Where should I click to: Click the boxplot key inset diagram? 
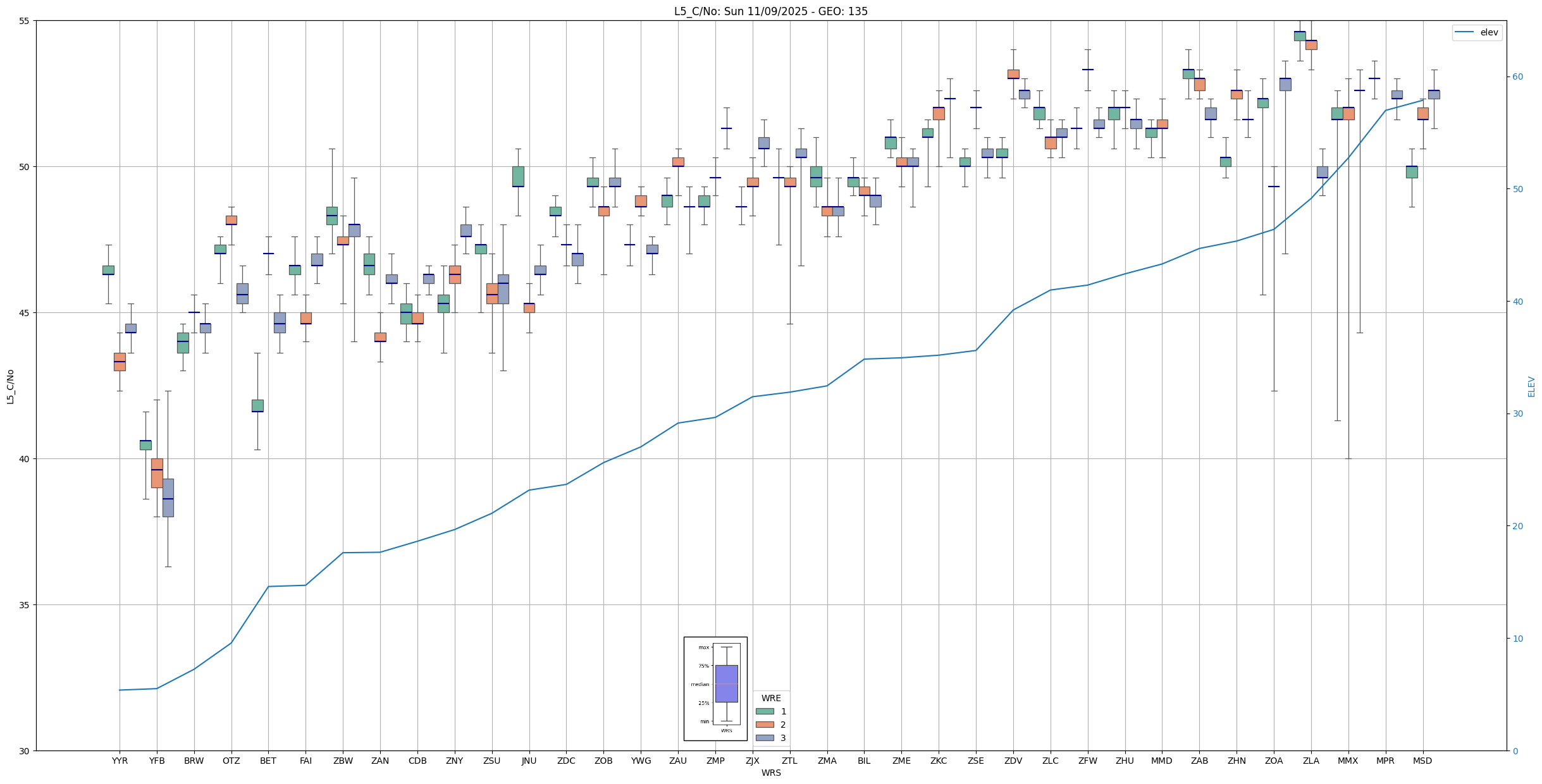coord(715,688)
